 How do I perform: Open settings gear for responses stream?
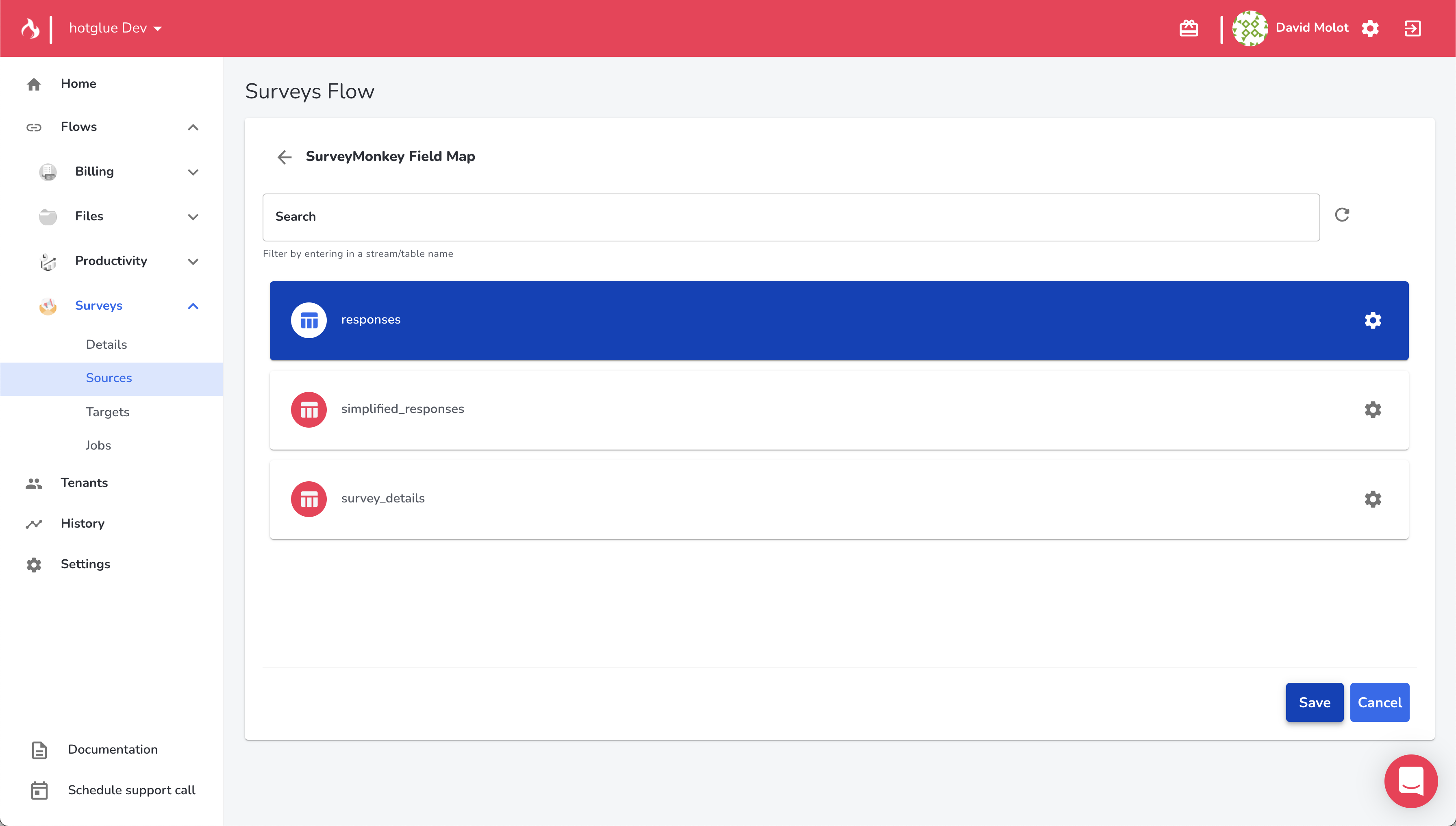pos(1372,321)
